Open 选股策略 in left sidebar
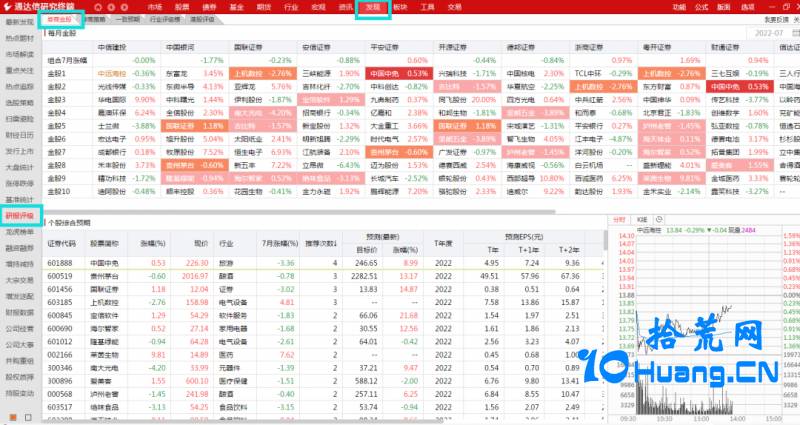 [x=19, y=103]
